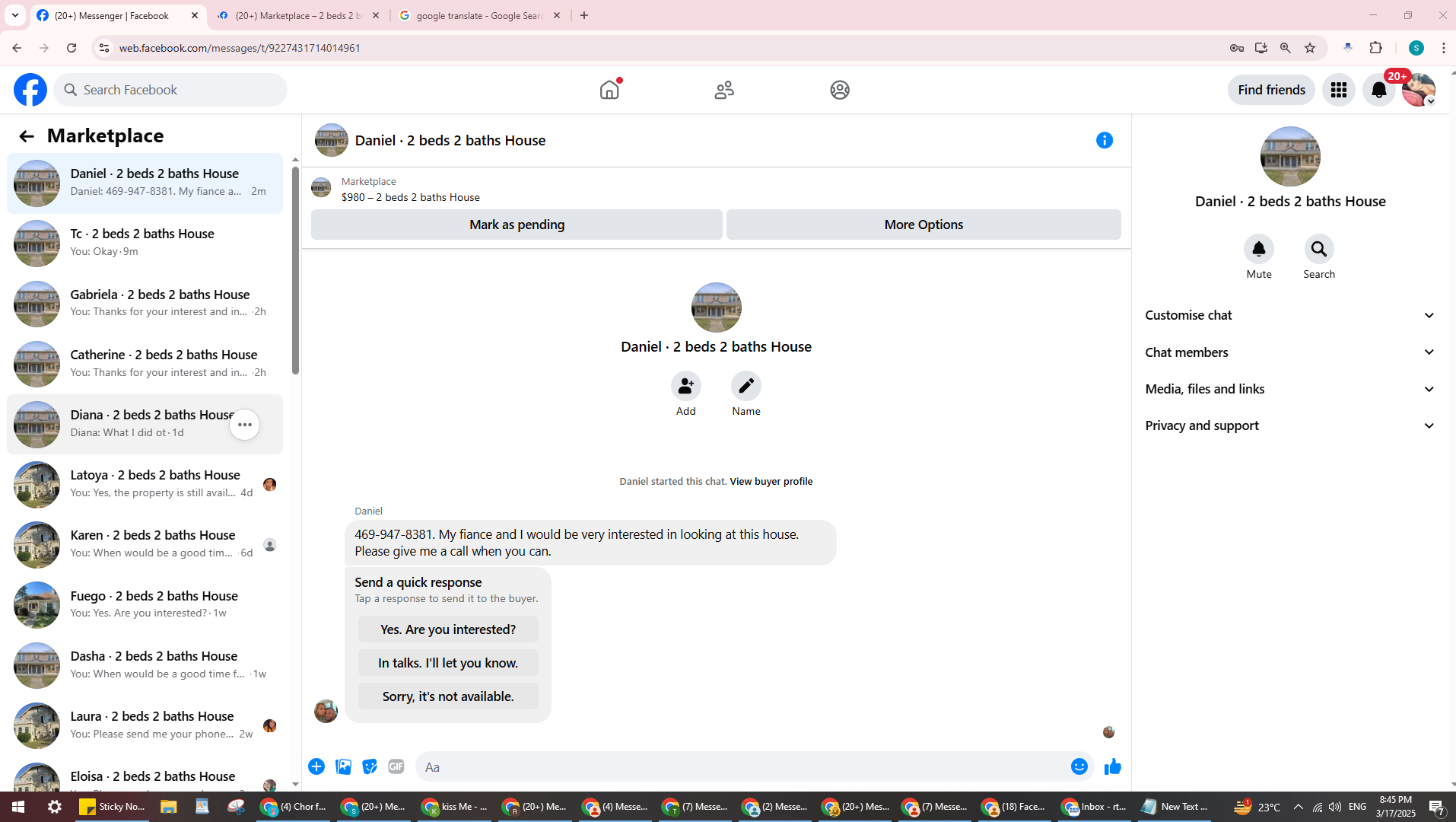The image size is (1456, 822).
Task: Send a thumbs-up like
Action: 1113,766
